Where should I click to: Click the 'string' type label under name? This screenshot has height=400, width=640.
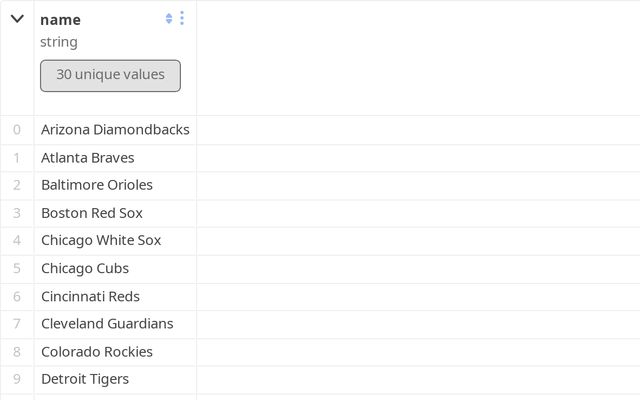59,42
